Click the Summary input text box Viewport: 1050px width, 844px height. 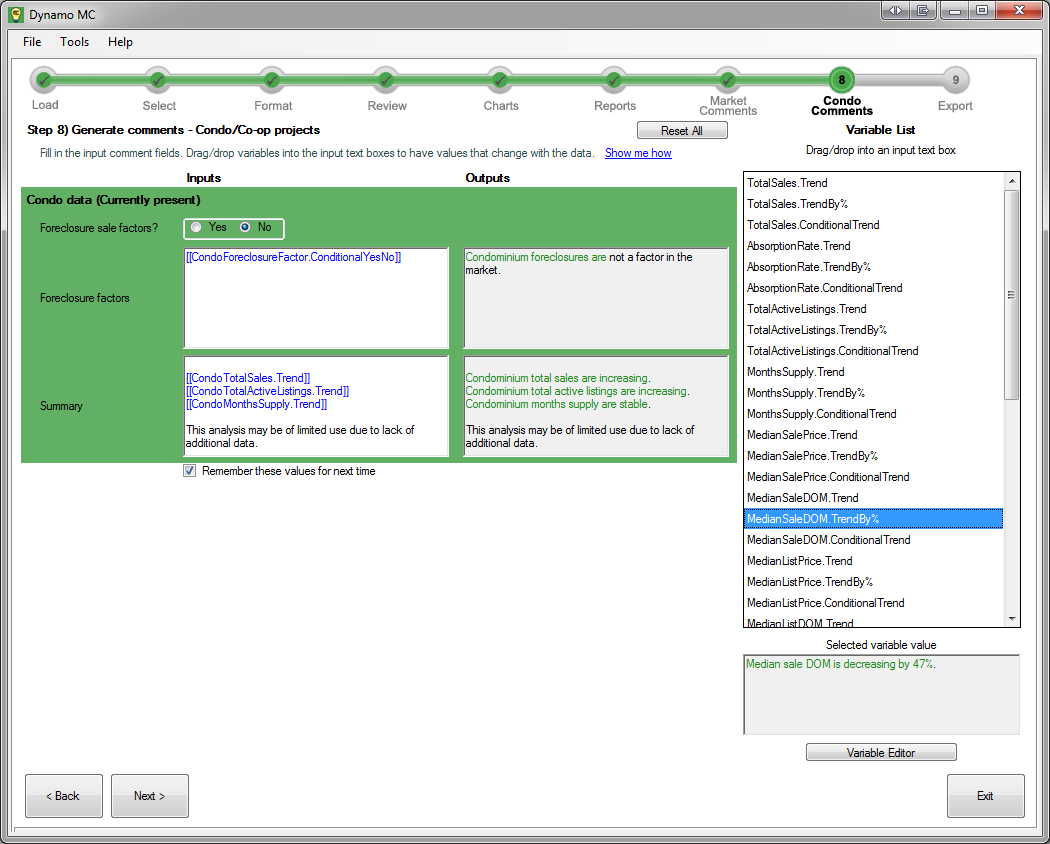pyautogui.click(x=316, y=405)
